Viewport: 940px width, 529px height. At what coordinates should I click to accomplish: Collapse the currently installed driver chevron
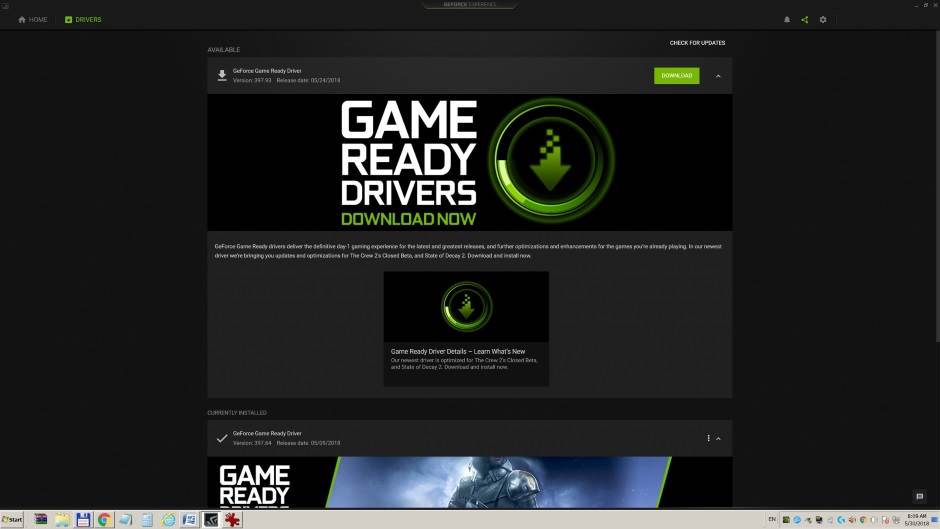pos(718,438)
